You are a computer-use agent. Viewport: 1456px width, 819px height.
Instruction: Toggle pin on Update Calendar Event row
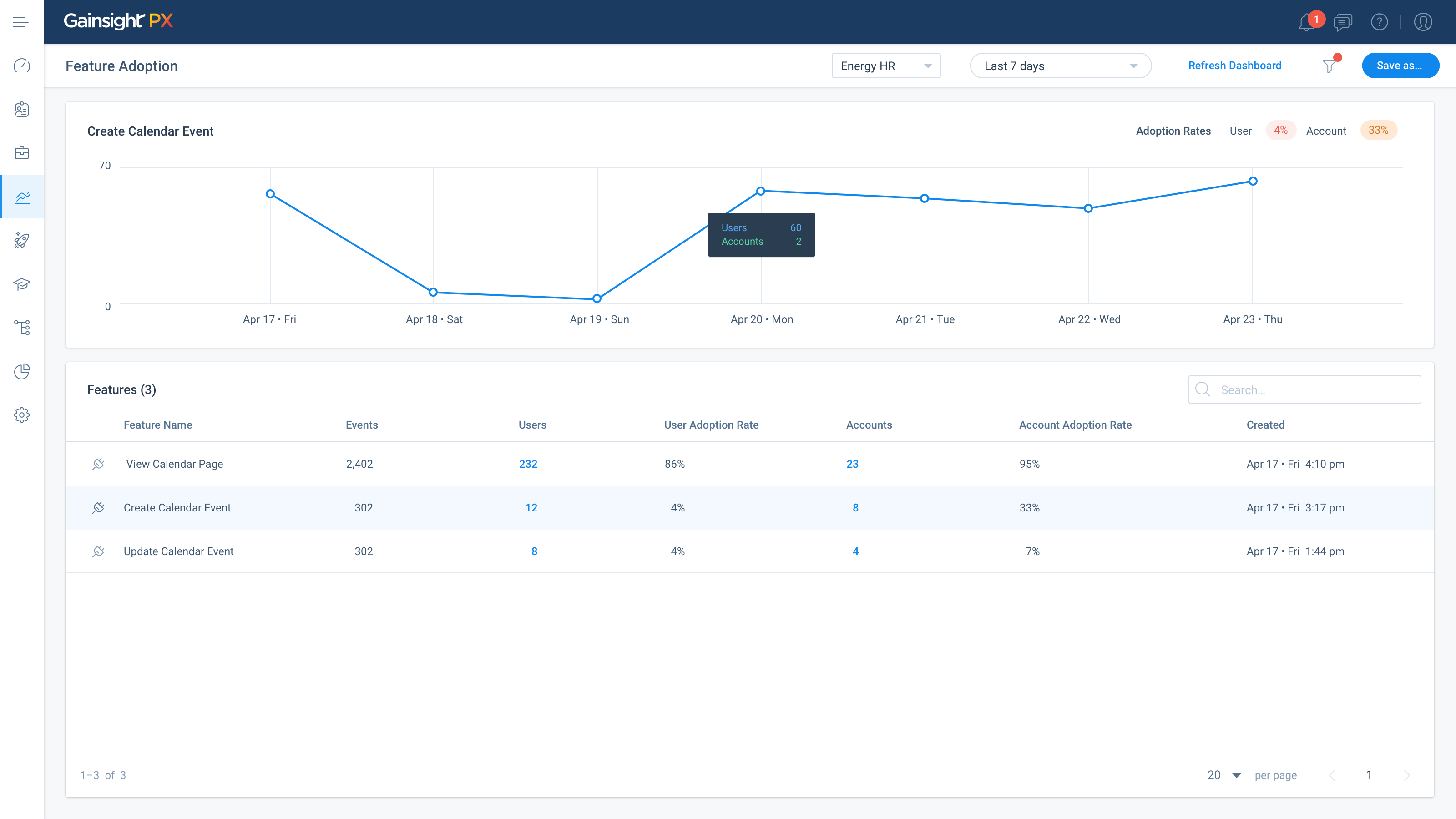point(98,551)
